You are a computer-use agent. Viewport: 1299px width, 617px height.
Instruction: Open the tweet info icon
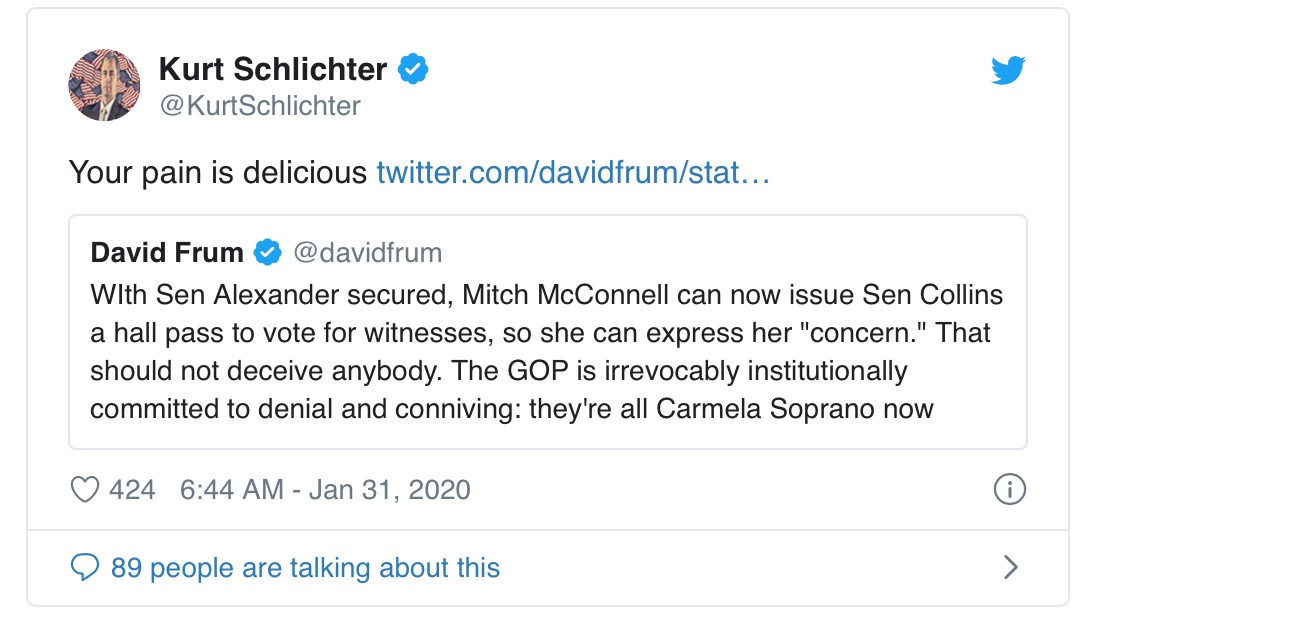coord(1009,490)
